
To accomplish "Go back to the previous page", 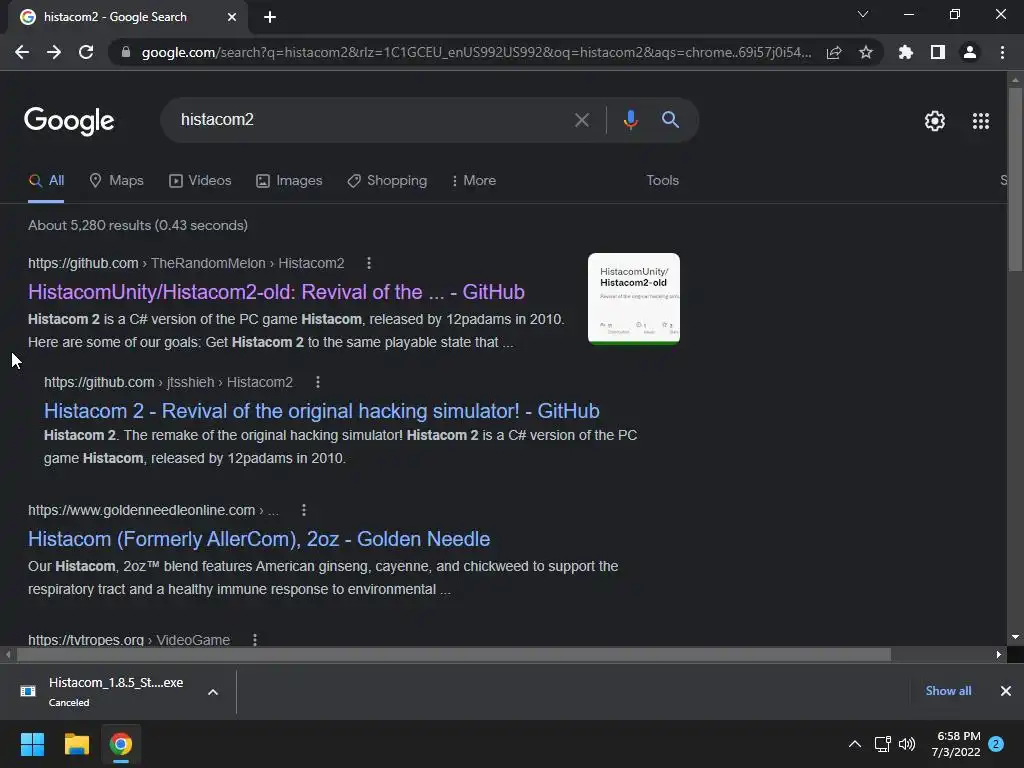I will (x=22, y=52).
